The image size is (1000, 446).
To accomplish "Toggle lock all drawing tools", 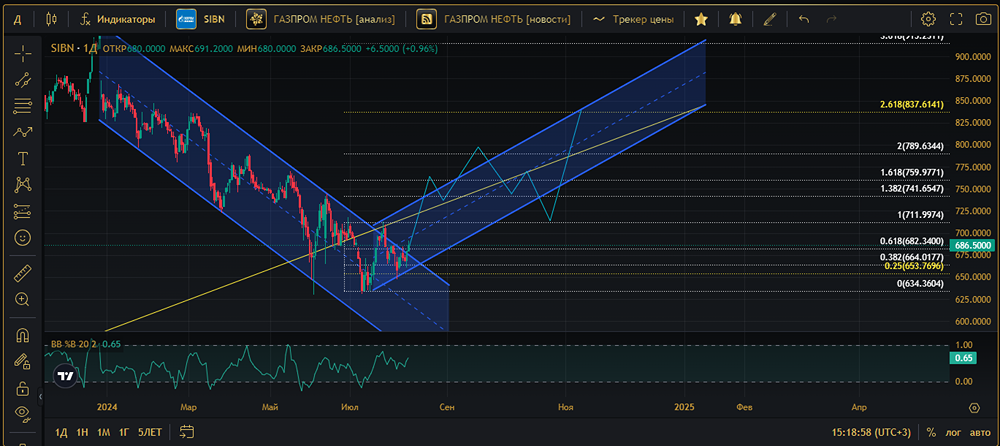I will [23, 387].
